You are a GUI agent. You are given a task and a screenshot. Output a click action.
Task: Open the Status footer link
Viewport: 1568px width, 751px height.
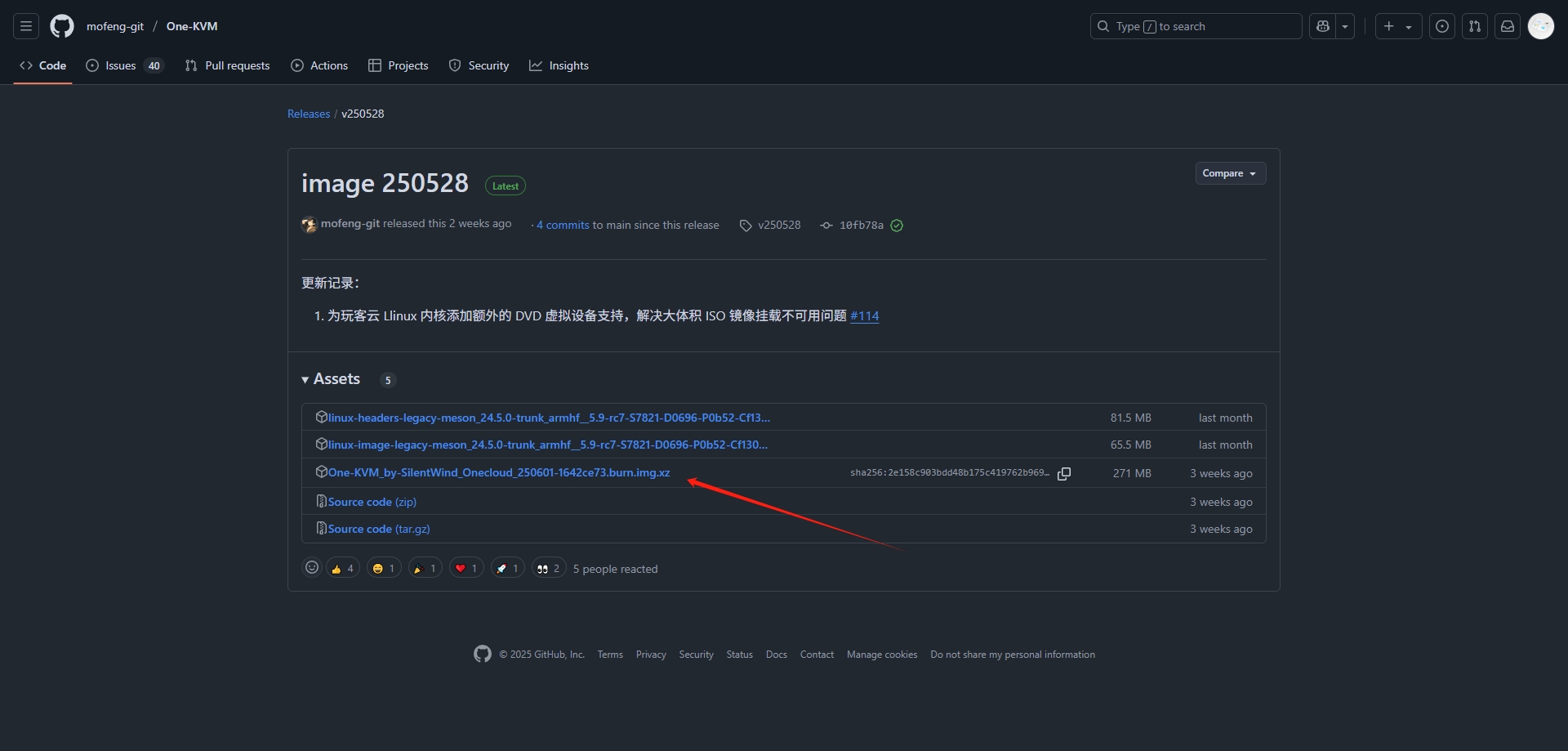click(x=740, y=655)
